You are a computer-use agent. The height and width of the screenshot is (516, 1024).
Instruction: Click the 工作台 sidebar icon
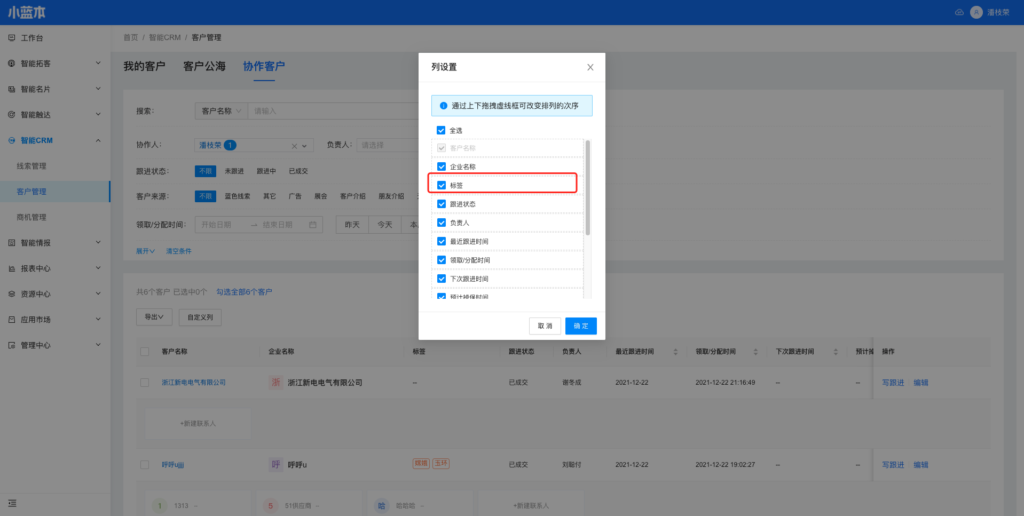[11, 38]
